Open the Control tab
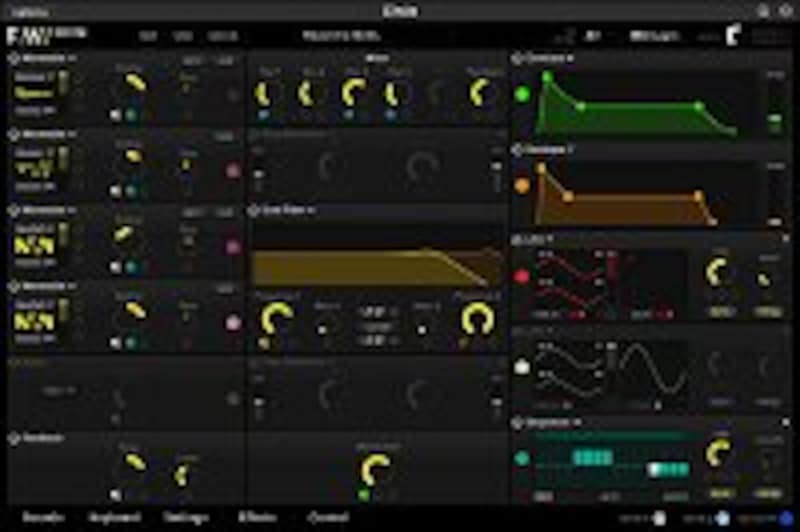This screenshot has height=532, width=800. pos(328,517)
